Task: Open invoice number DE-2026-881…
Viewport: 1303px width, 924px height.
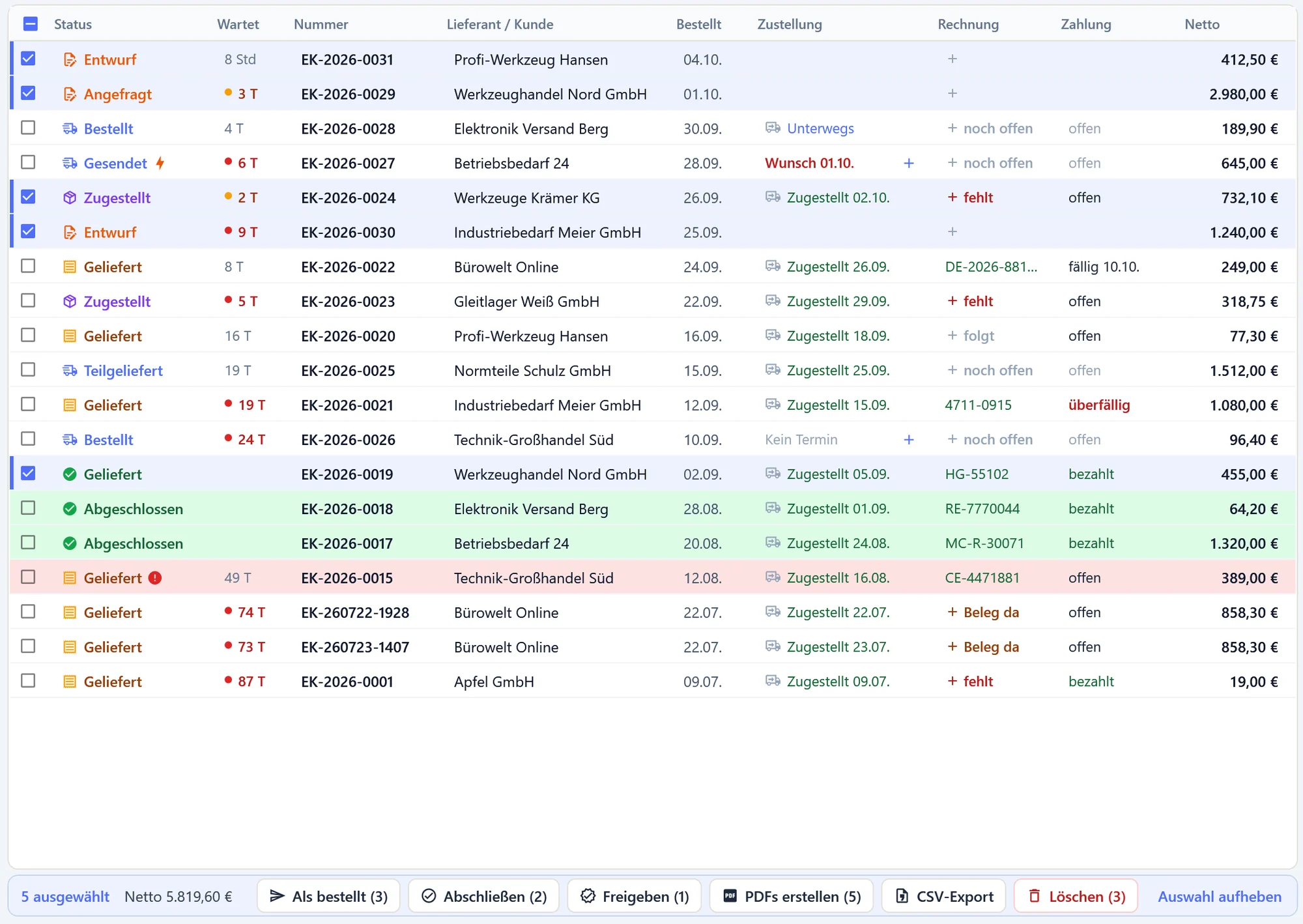Action: [991, 267]
